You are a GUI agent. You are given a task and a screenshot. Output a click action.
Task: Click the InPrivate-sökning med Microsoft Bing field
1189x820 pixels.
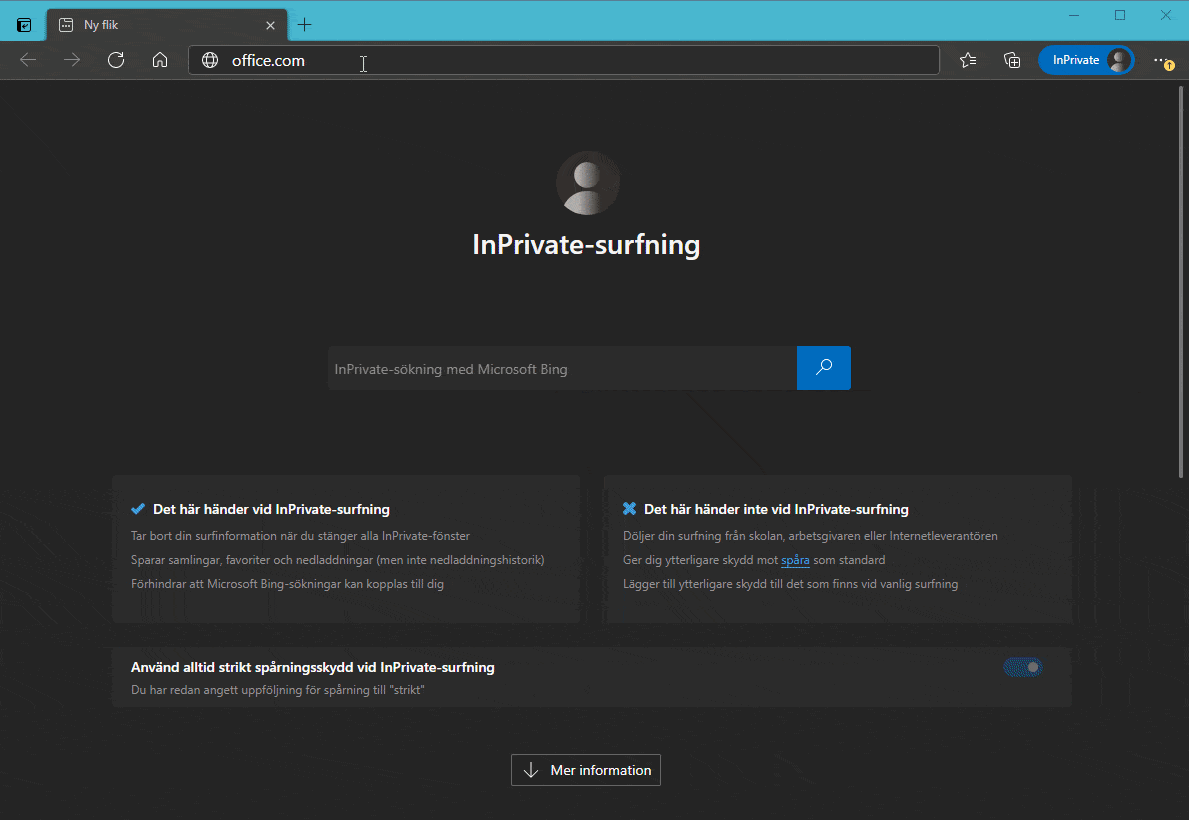[x=562, y=369]
